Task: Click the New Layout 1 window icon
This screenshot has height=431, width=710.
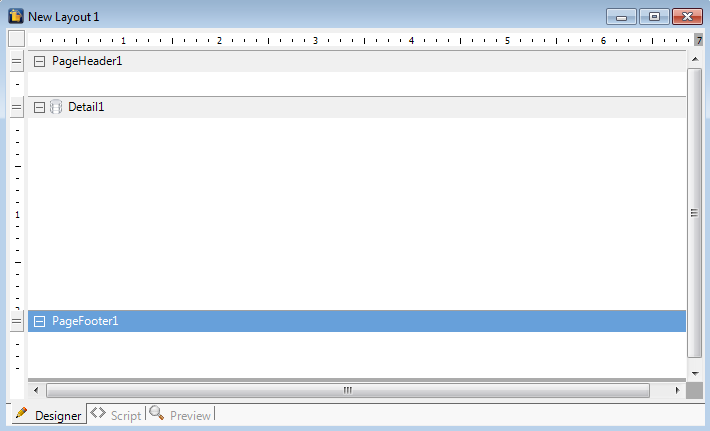Action: (16, 16)
